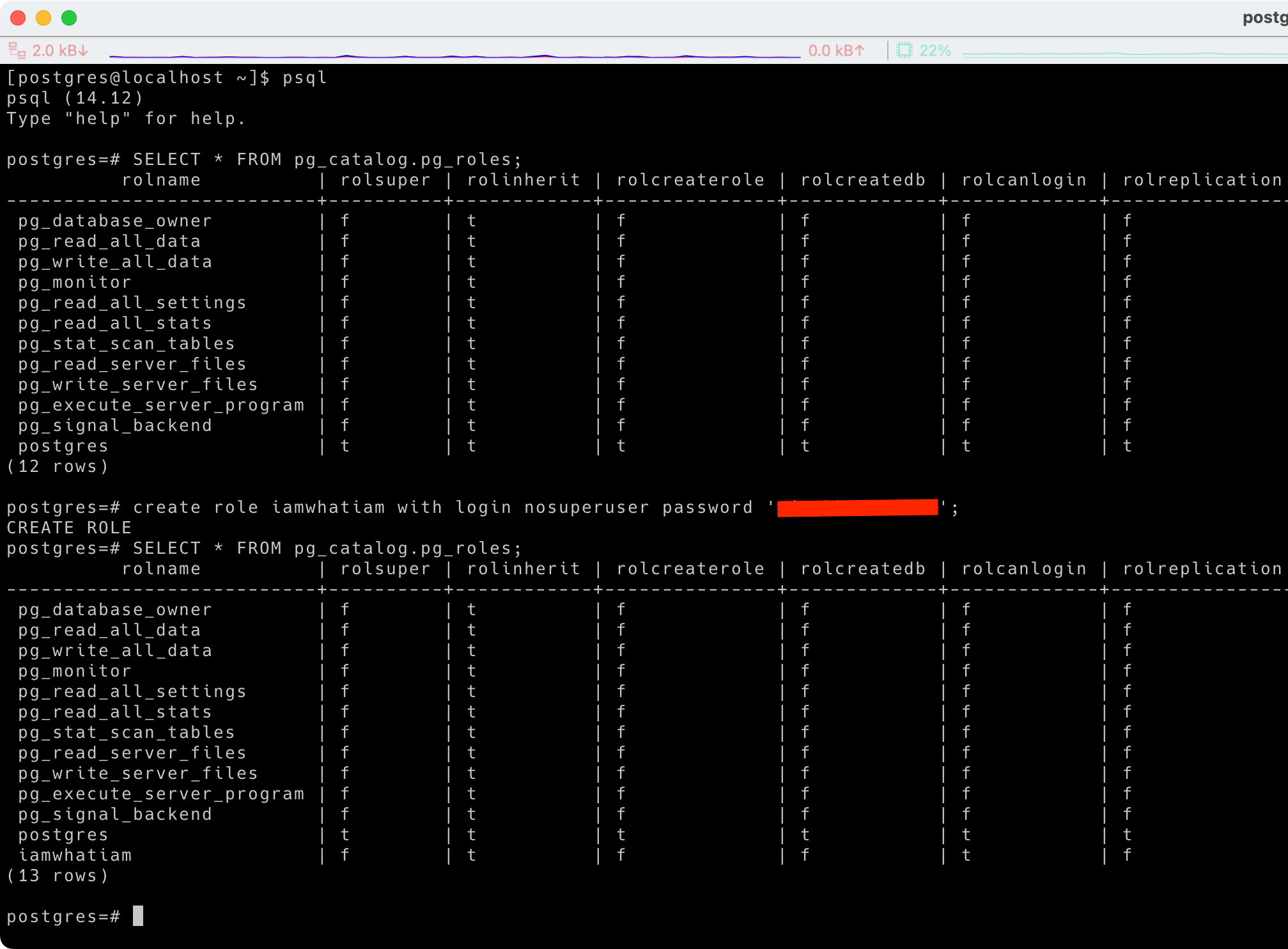Viewport: 1288px width, 949px height.
Task: Click the window title text 'postg'
Action: click(x=1264, y=17)
